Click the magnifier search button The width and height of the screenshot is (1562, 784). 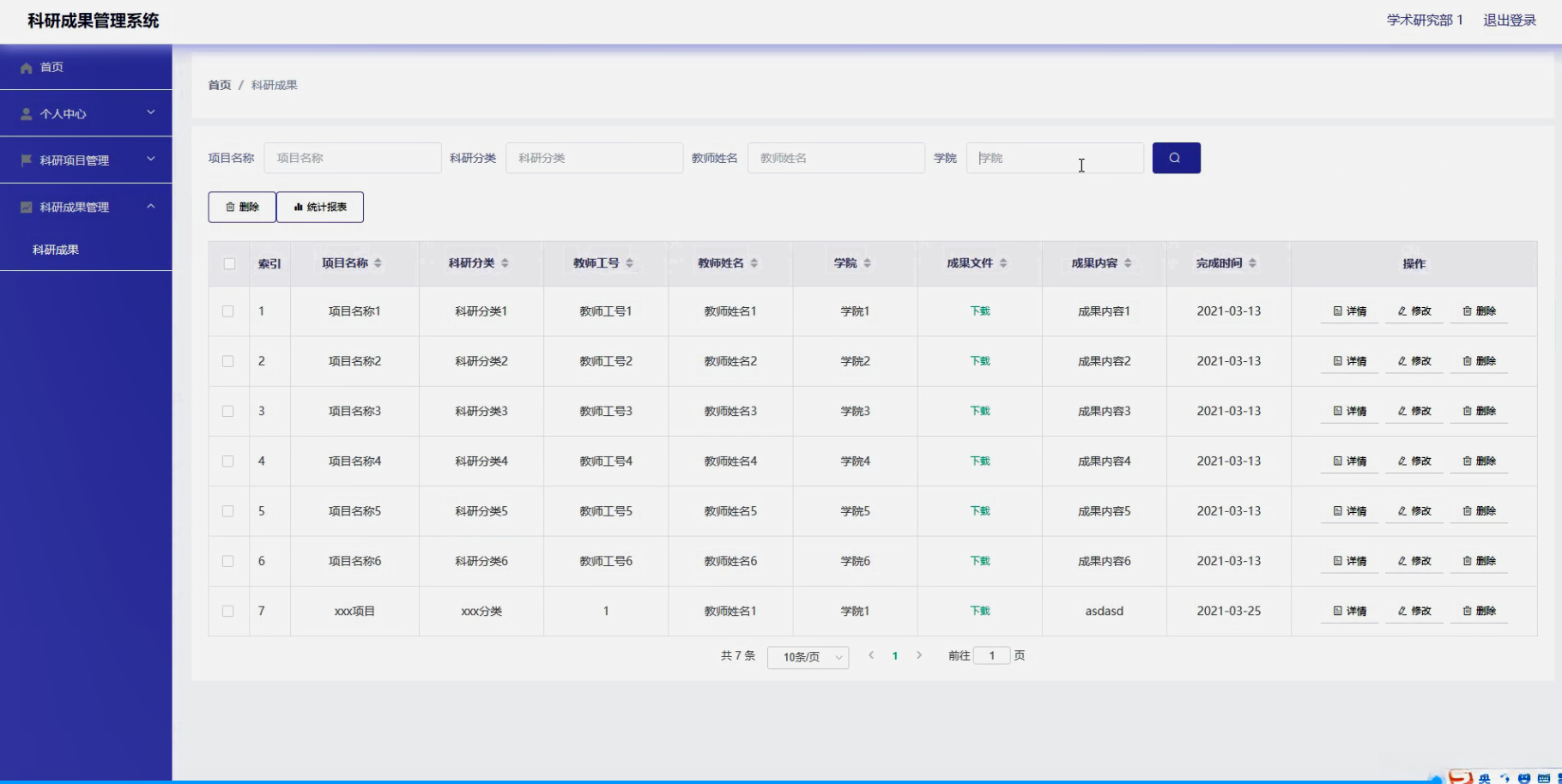pyautogui.click(x=1176, y=158)
